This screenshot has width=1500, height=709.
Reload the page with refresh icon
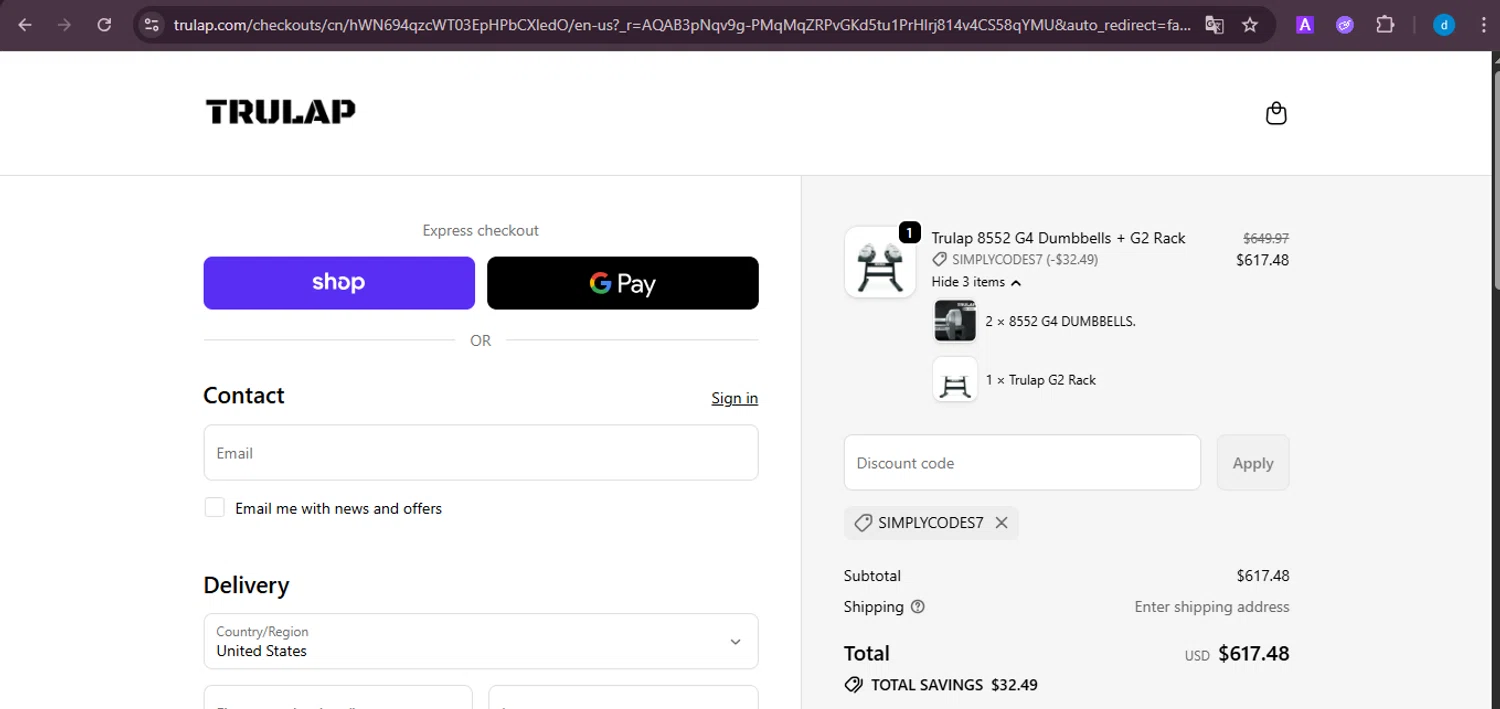pyautogui.click(x=104, y=25)
